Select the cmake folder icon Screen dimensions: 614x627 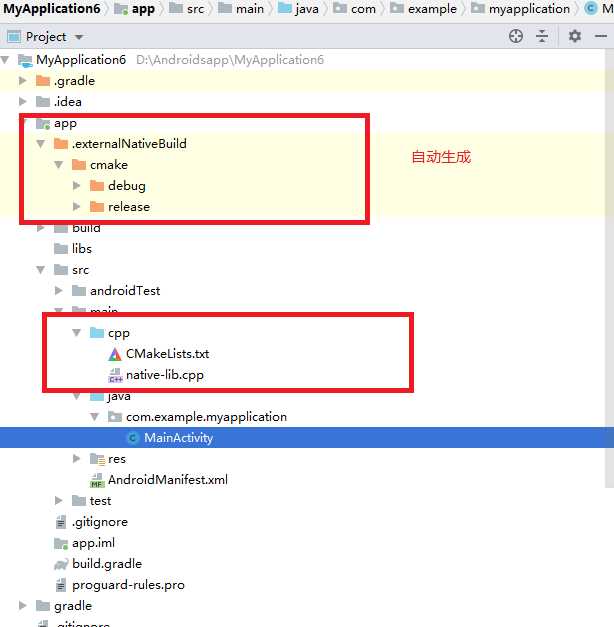click(x=79, y=165)
